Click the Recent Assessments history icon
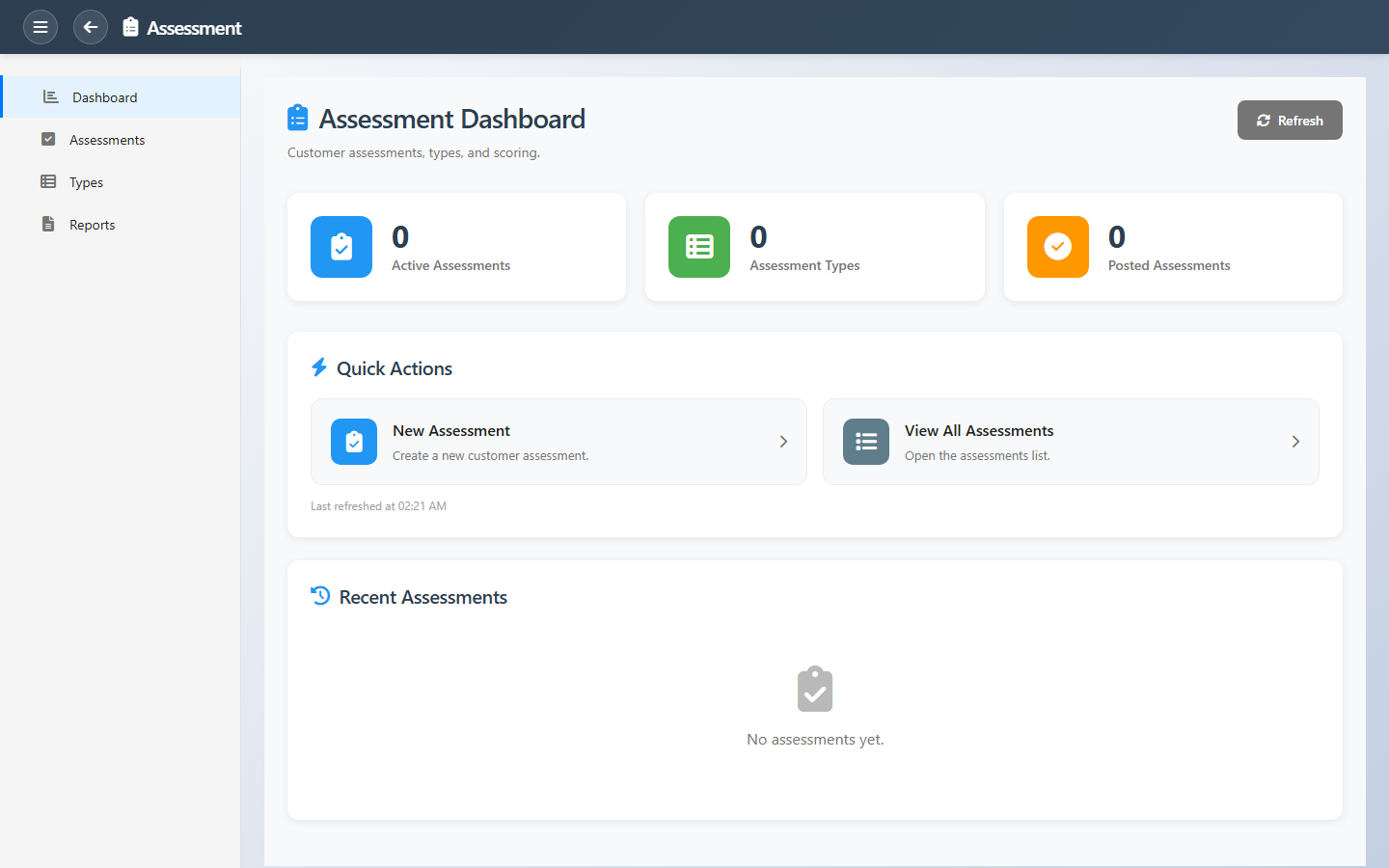The height and width of the screenshot is (868, 1389). coord(321,596)
